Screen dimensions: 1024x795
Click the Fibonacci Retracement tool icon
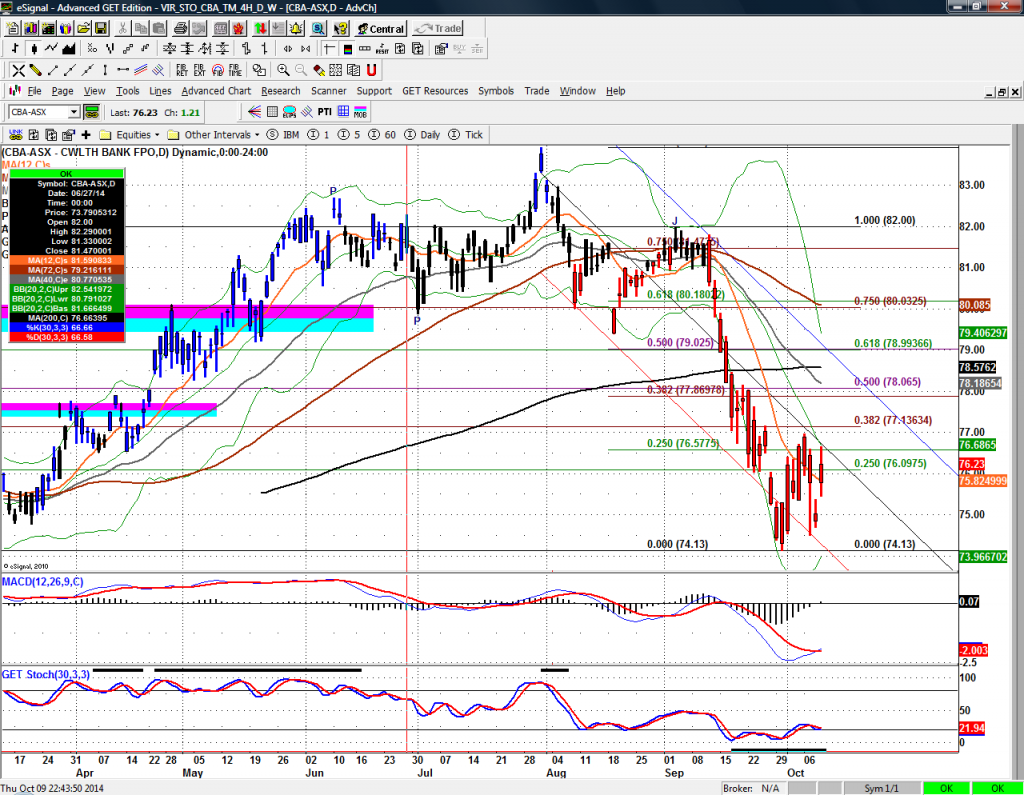click(x=182, y=70)
